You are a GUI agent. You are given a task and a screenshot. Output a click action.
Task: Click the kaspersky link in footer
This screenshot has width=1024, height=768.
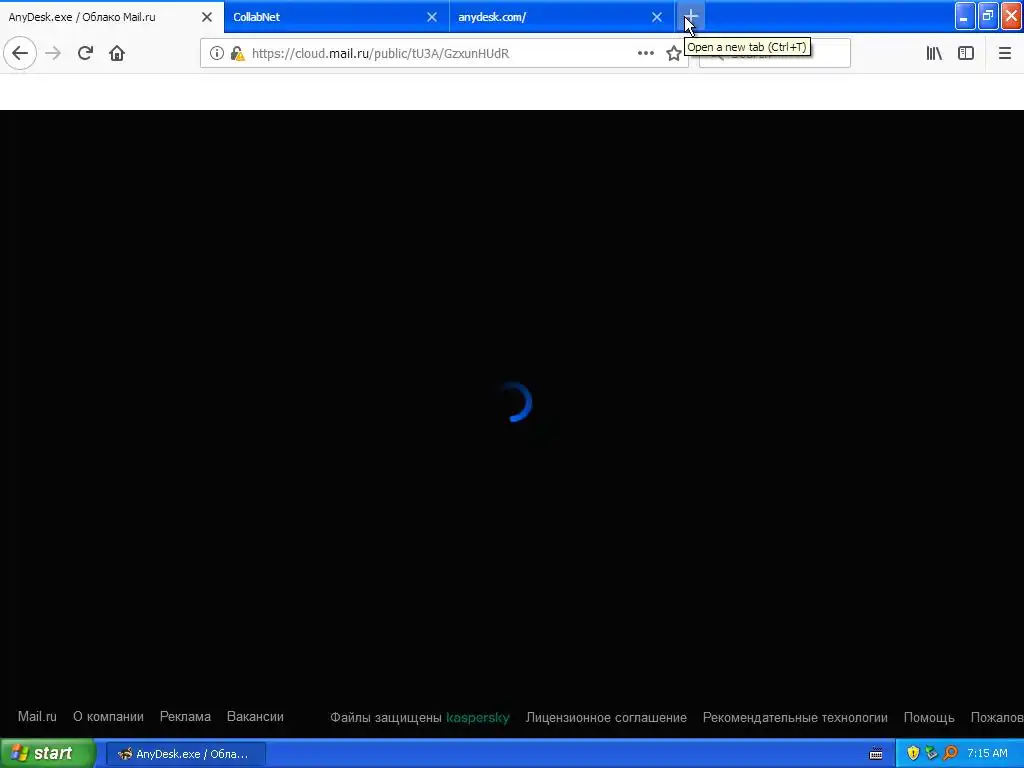point(477,718)
